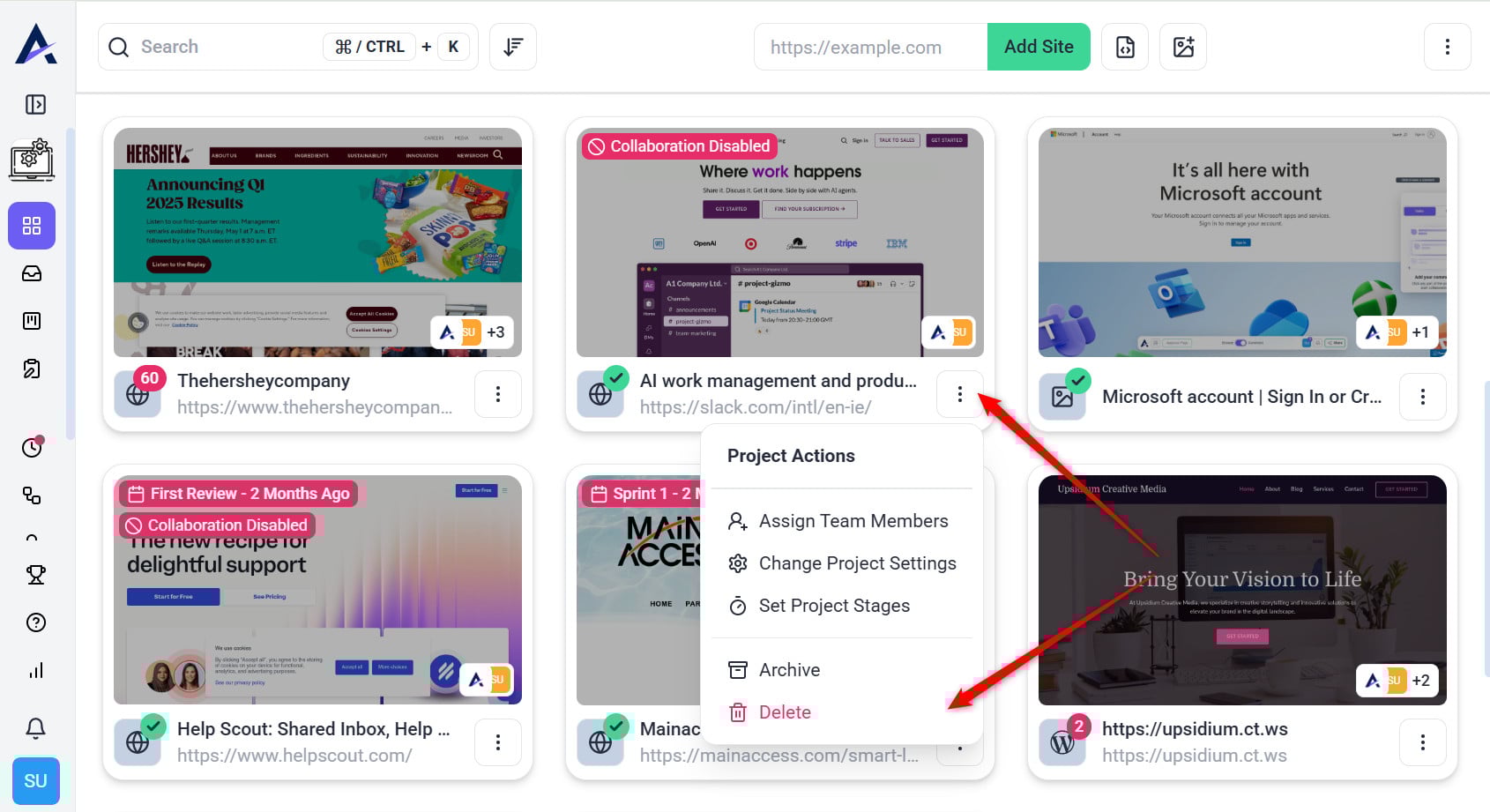This screenshot has width=1490, height=812.
Task: Open the trophy icon in sidebar
Action: tap(35, 575)
